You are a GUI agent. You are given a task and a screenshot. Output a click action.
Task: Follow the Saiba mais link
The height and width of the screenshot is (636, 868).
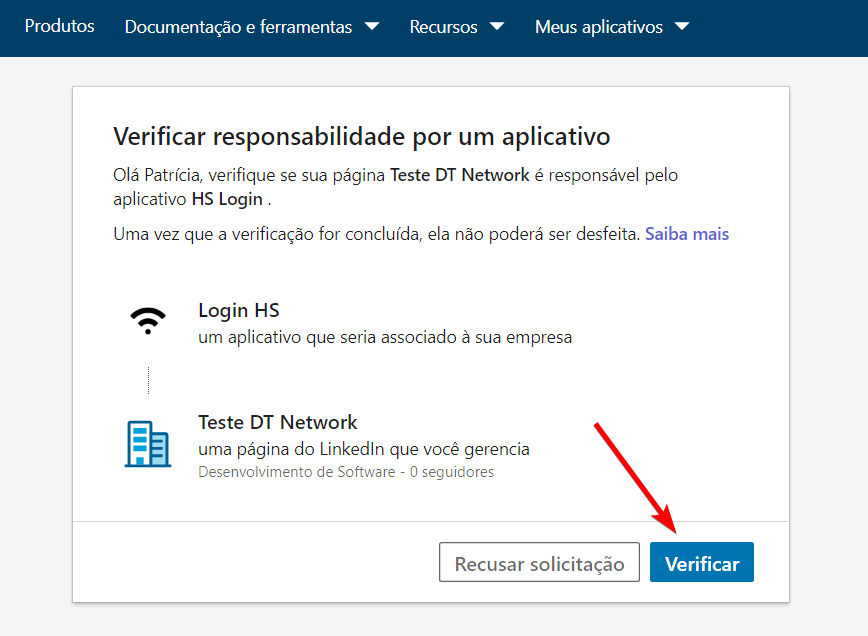[x=687, y=234]
